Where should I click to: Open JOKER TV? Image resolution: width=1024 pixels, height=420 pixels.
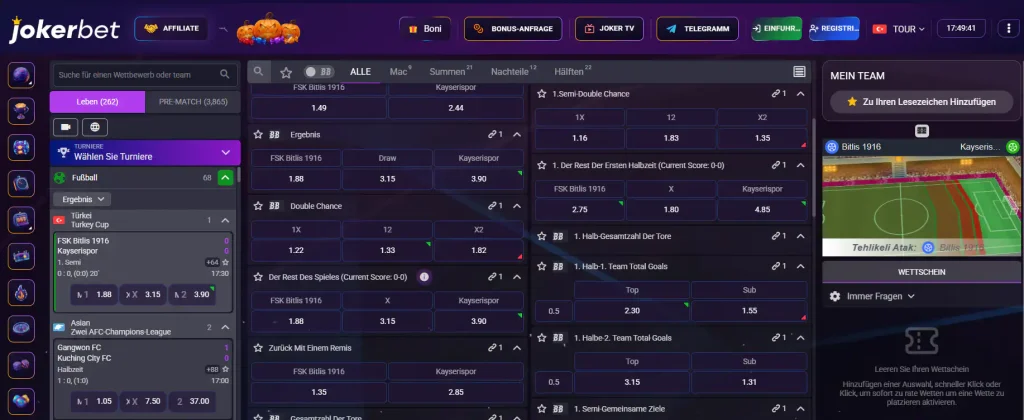click(609, 29)
